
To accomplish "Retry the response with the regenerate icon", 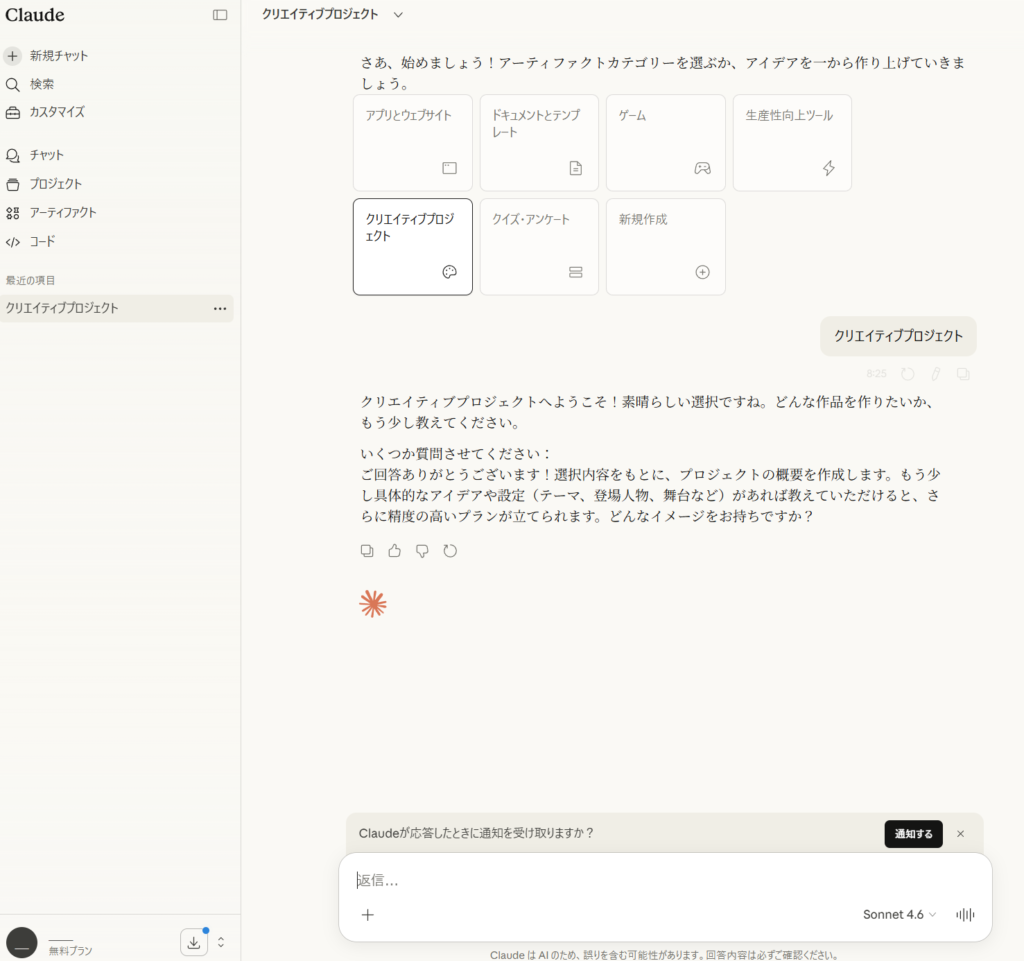I will (x=450, y=550).
